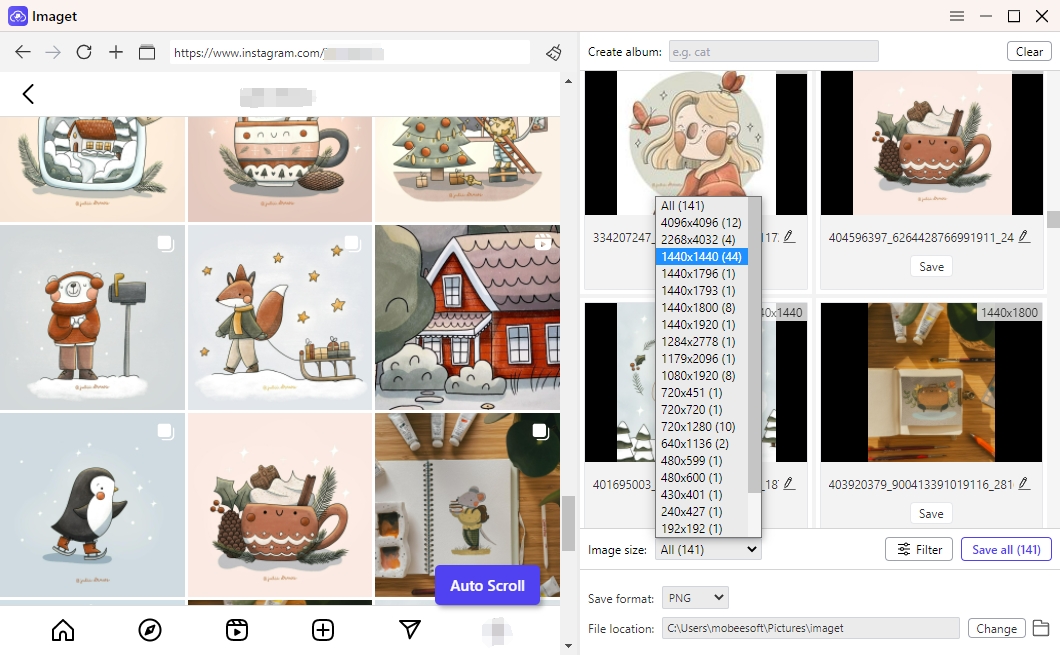
Task: Open a new tab with plus icon
Action: (116, 52)
